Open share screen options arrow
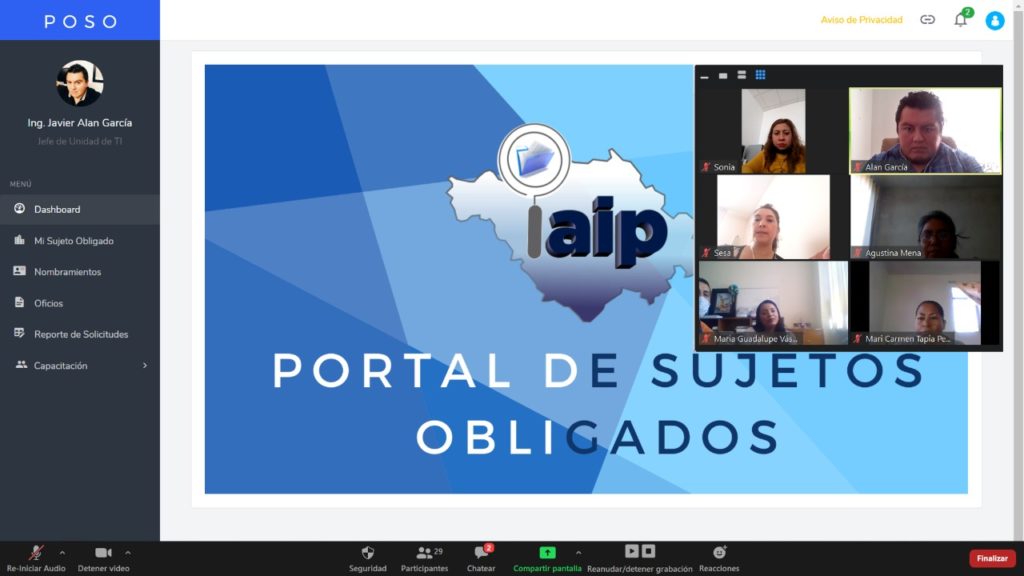The height and width of the screenshot is (576, 1024). click(579, 552)
